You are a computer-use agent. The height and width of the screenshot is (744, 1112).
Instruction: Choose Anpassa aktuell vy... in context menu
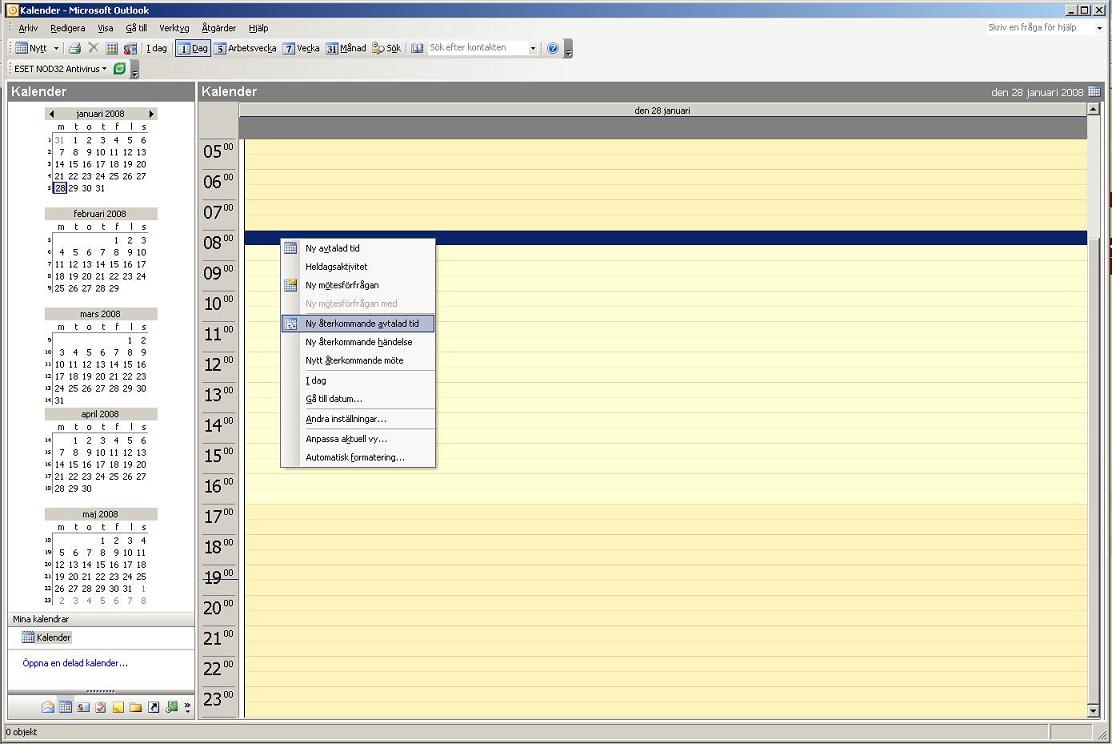[x=358, y=439]
